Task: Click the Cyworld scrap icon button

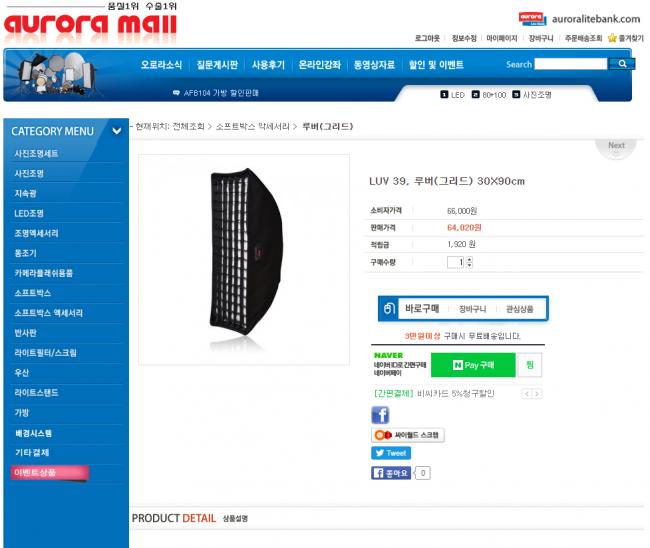Action: [407, 435]
